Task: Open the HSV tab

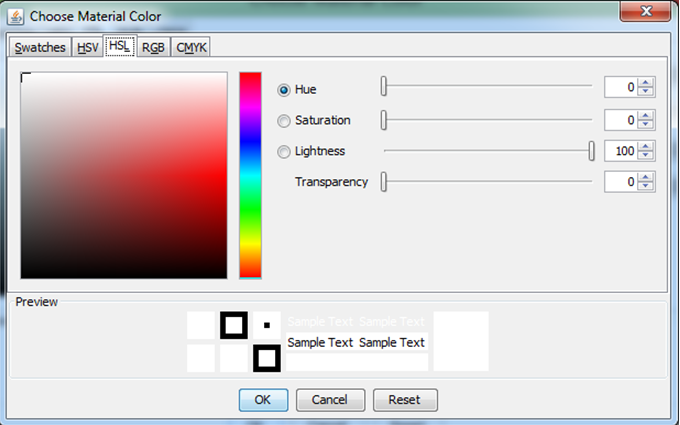Action: point(88,48)
